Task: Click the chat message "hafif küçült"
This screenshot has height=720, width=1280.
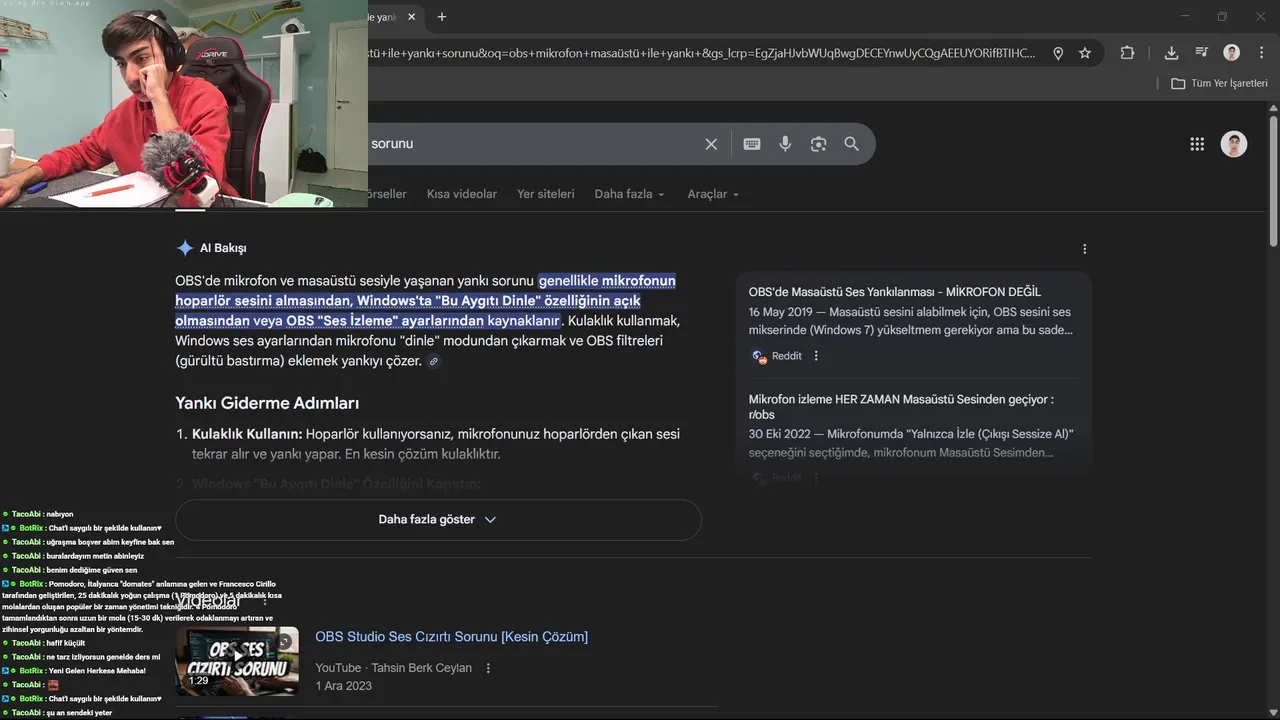Action: [x=65, y=643]
